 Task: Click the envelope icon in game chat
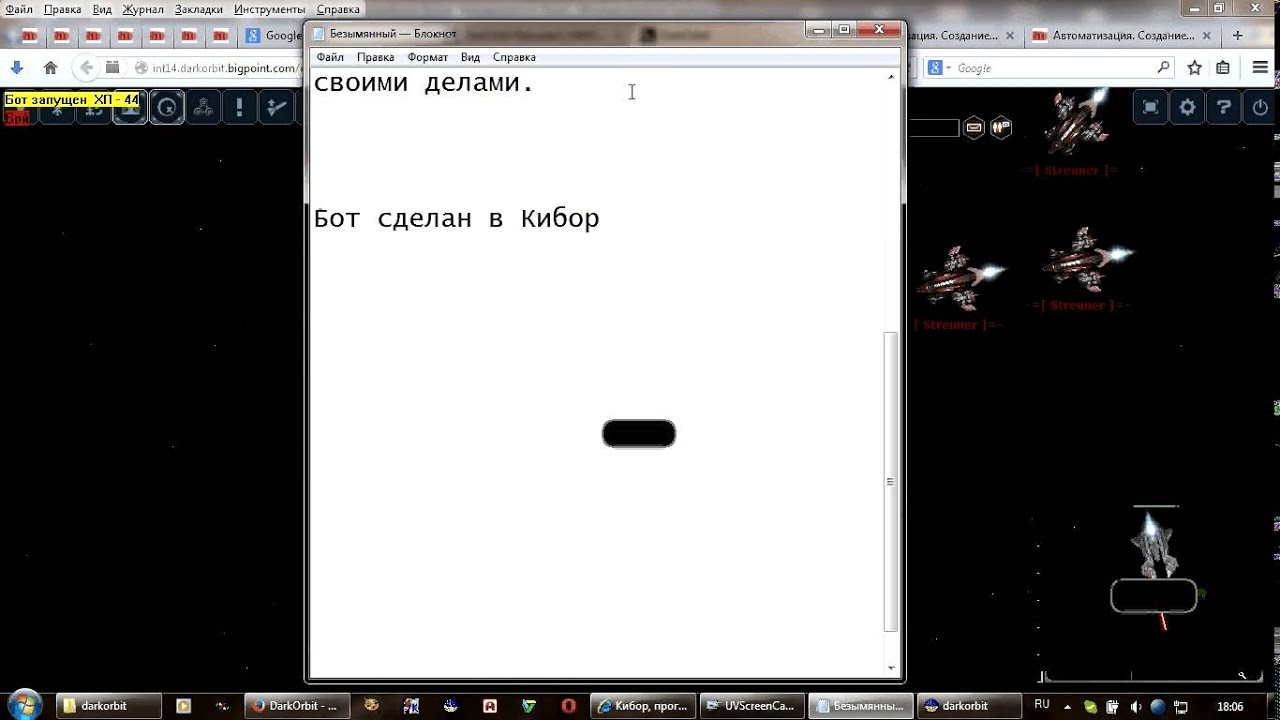click(974, 128)
